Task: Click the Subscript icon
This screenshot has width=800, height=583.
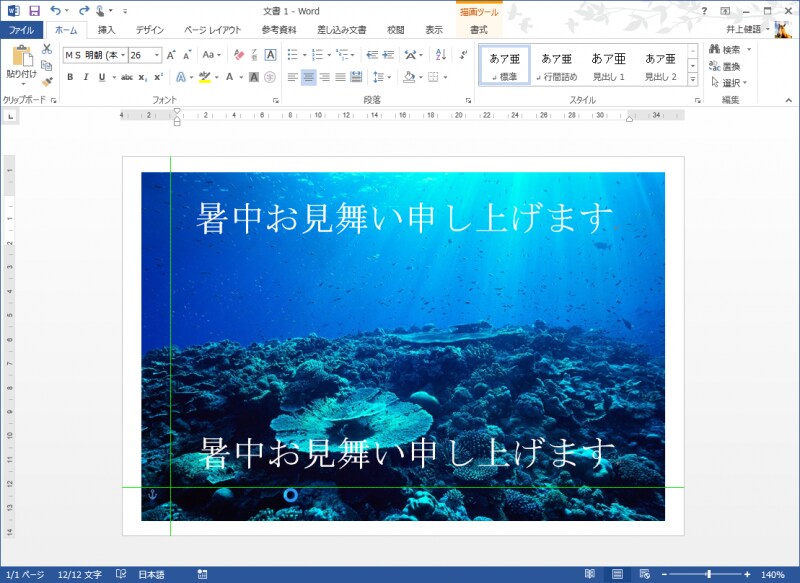Action: [141, 77]
